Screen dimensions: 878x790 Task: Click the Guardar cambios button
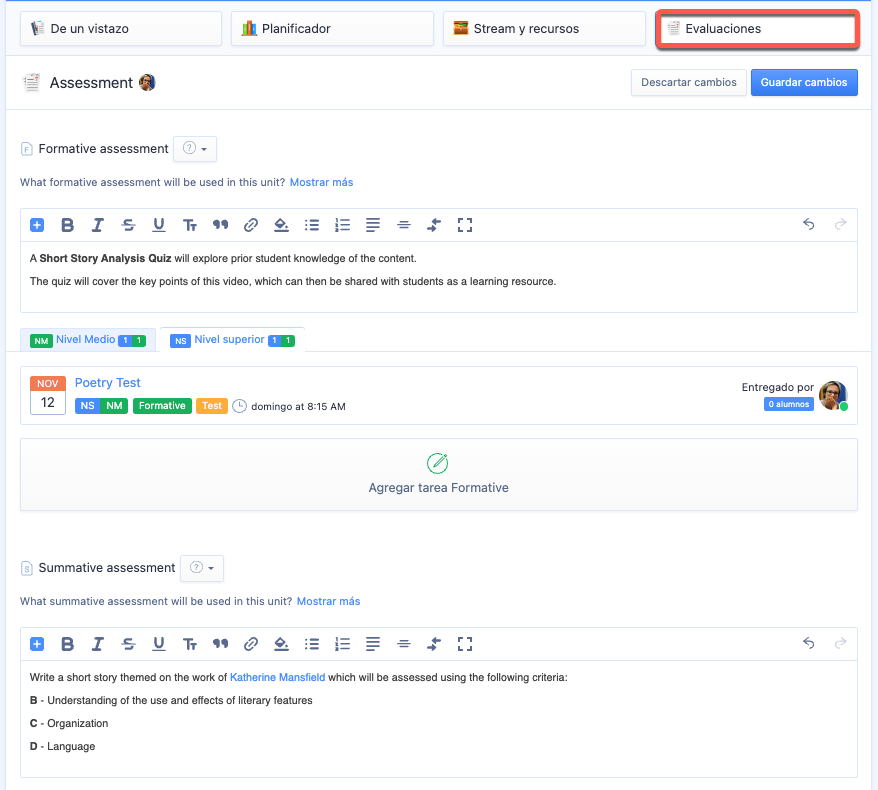pos(804,82)
